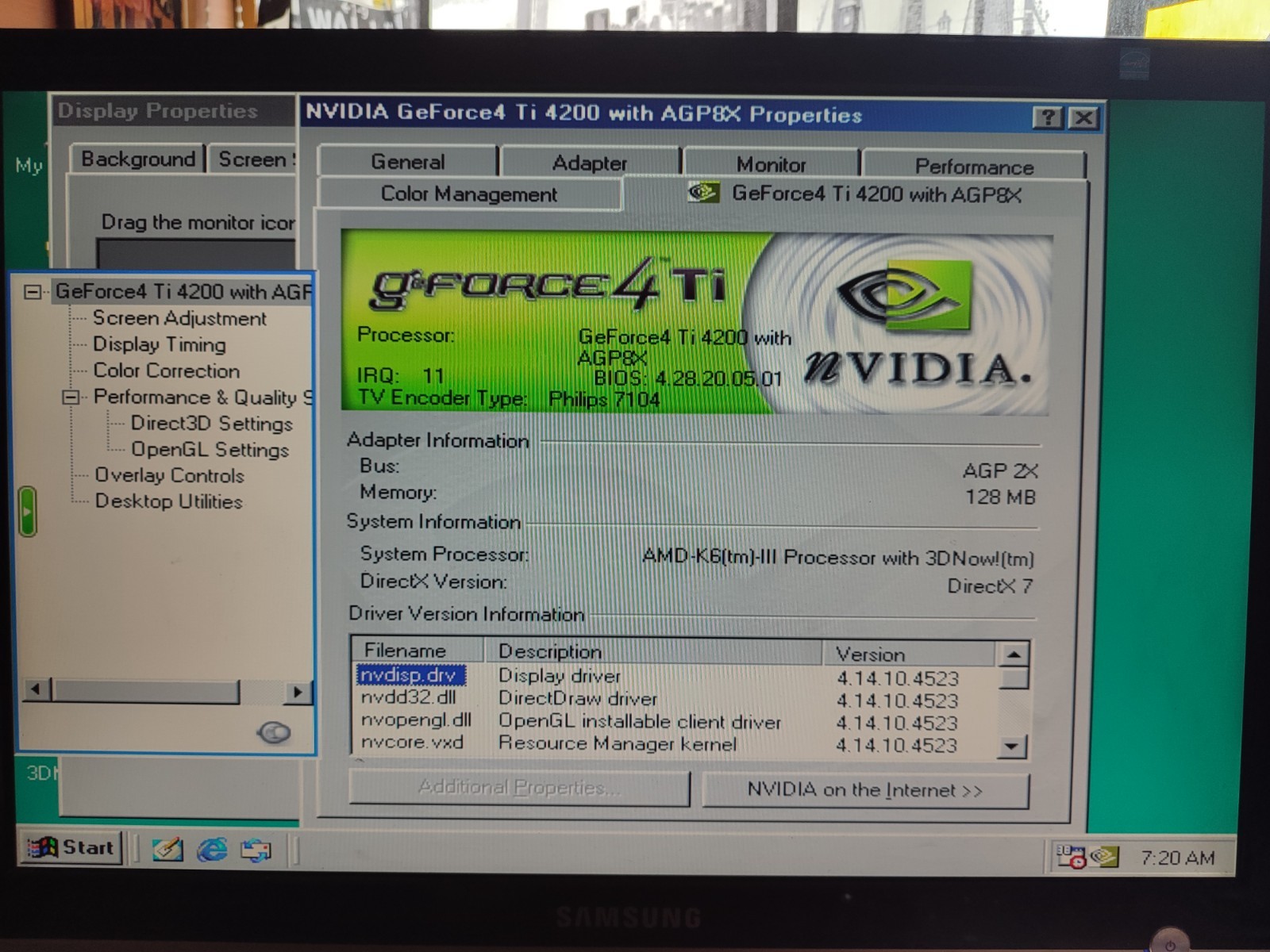Open the General tab

408,161
